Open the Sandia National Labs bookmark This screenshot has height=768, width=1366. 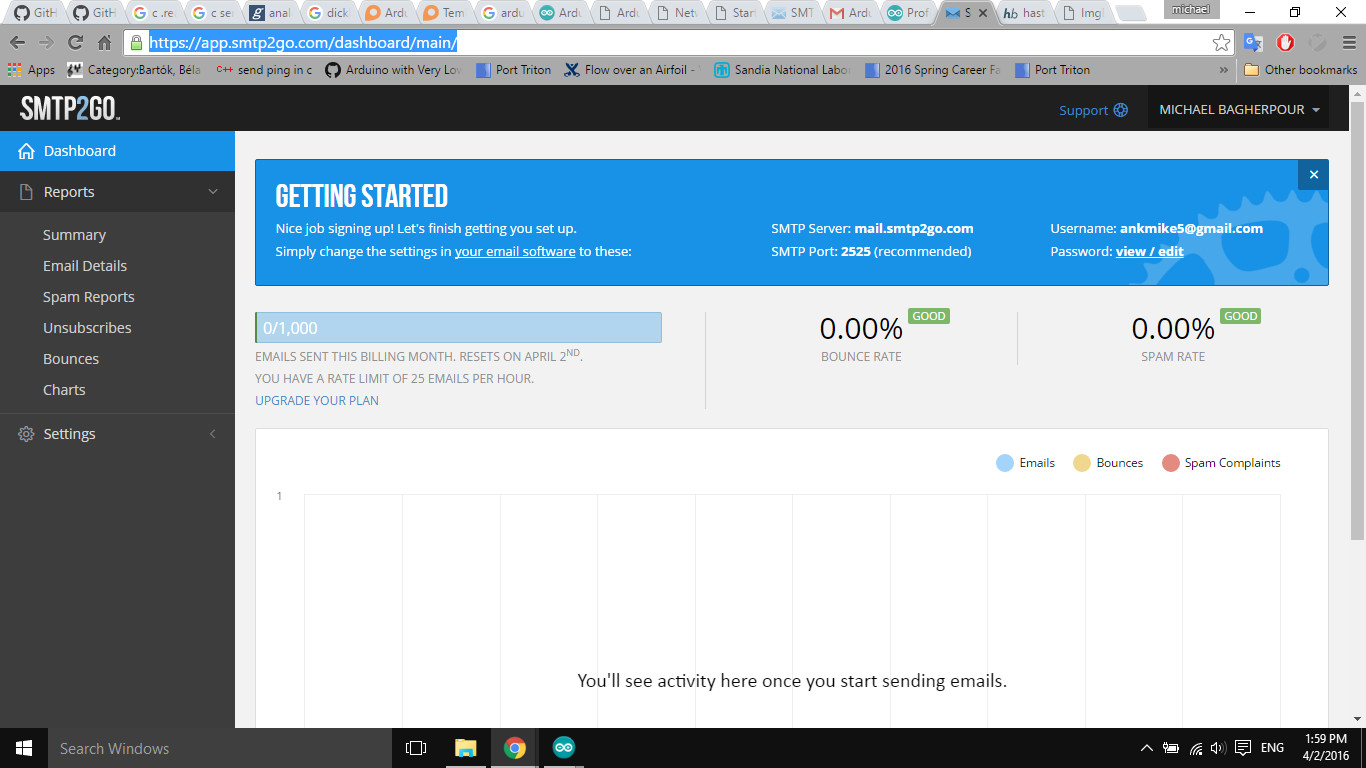click(784, 70)
